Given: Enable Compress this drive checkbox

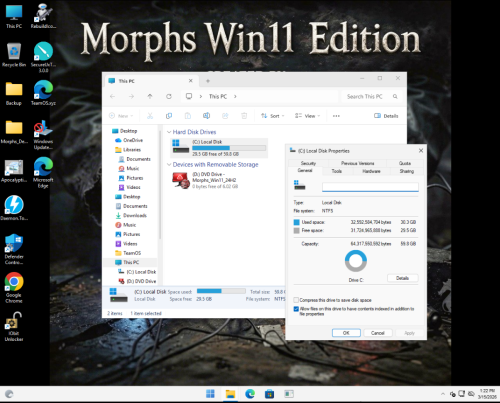Looking at the screenshot, I should click(x=296, y=300).
